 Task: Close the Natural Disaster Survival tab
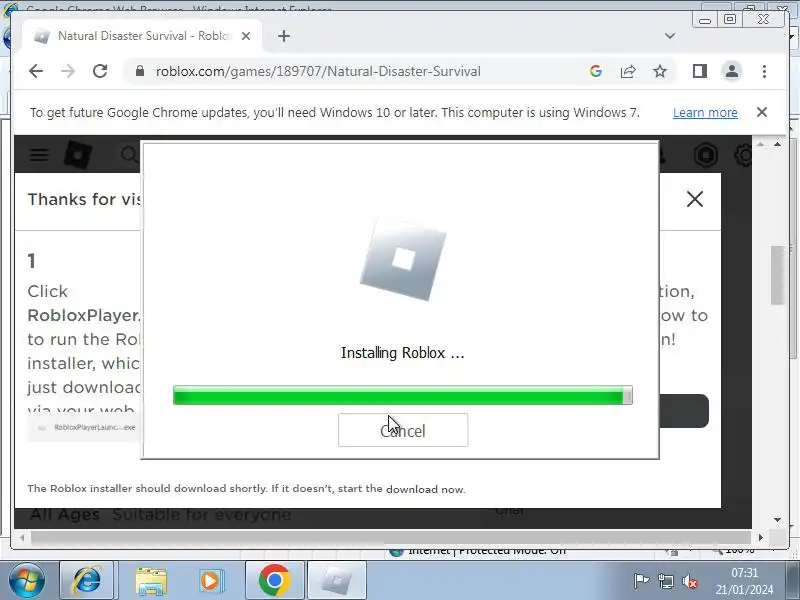click(x=245, y=36)
